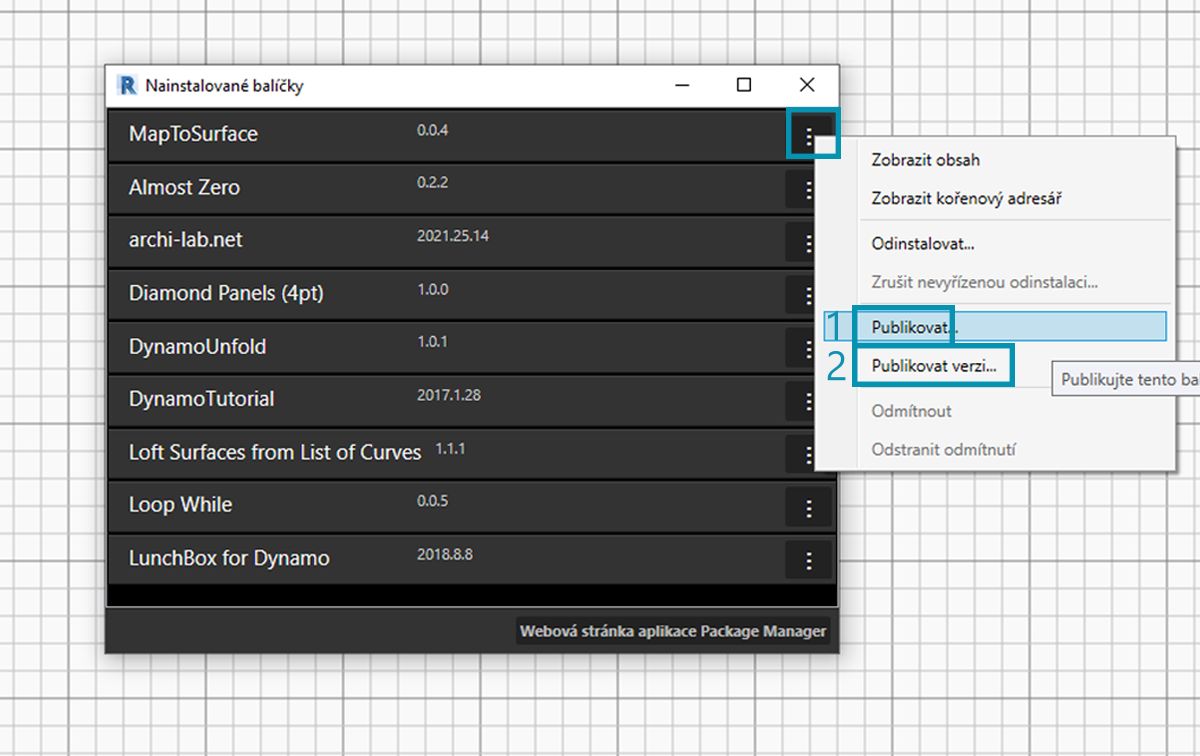Select Loft Surfaces from List of Curves
This screenshot has width=1200, height=756.
pyautogui.click(x=275, y=452)
